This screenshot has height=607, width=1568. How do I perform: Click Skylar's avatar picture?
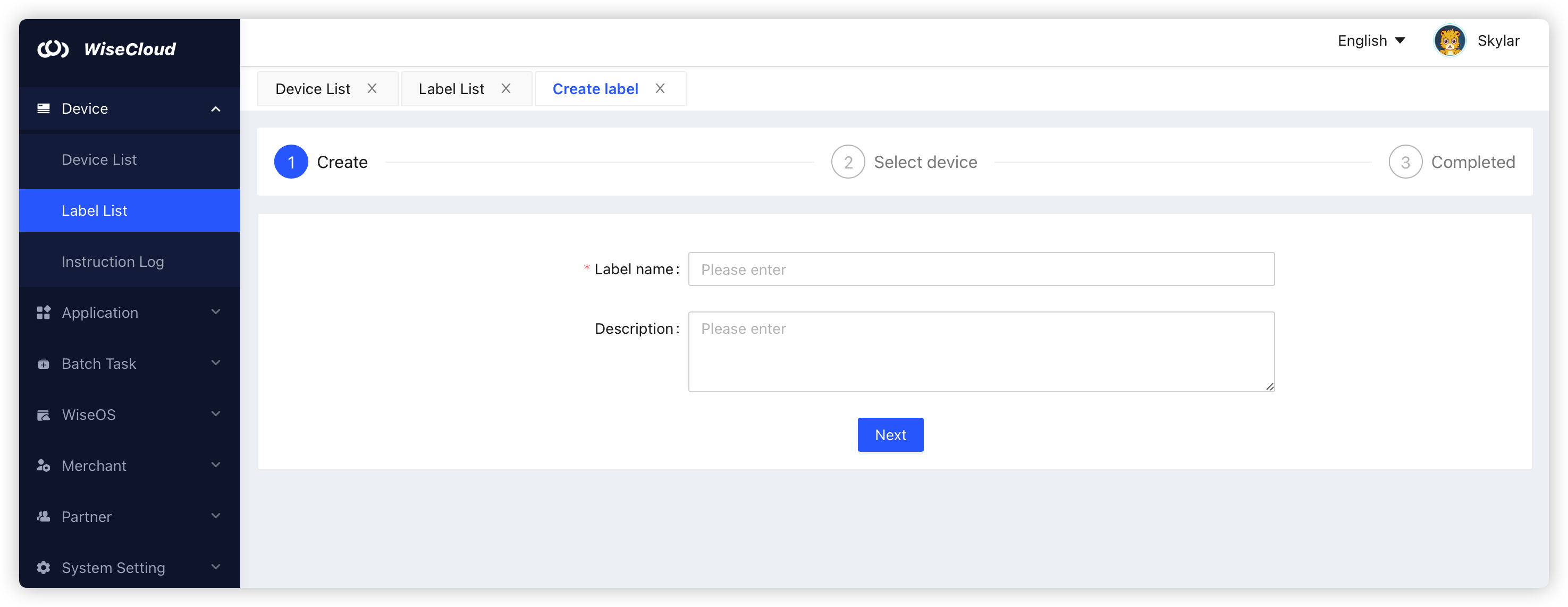click(1449, 40)
